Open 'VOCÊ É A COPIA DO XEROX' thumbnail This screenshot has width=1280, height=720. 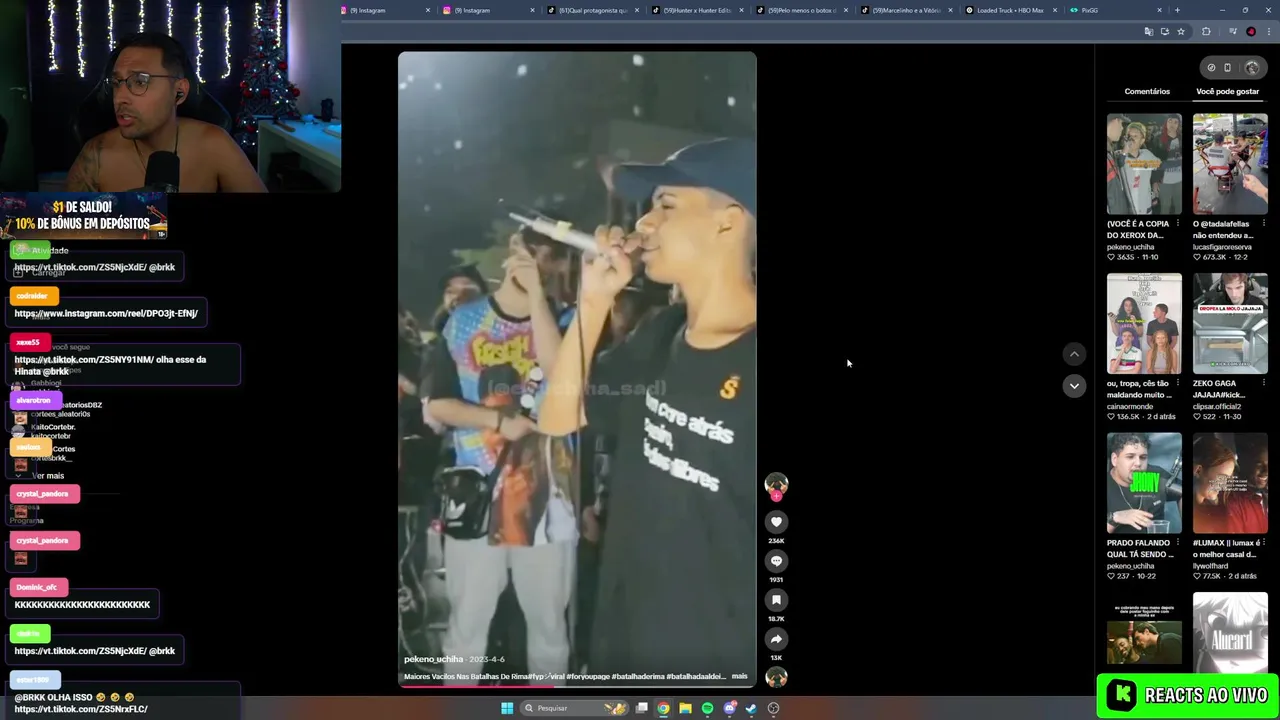tap(1144, 163)
